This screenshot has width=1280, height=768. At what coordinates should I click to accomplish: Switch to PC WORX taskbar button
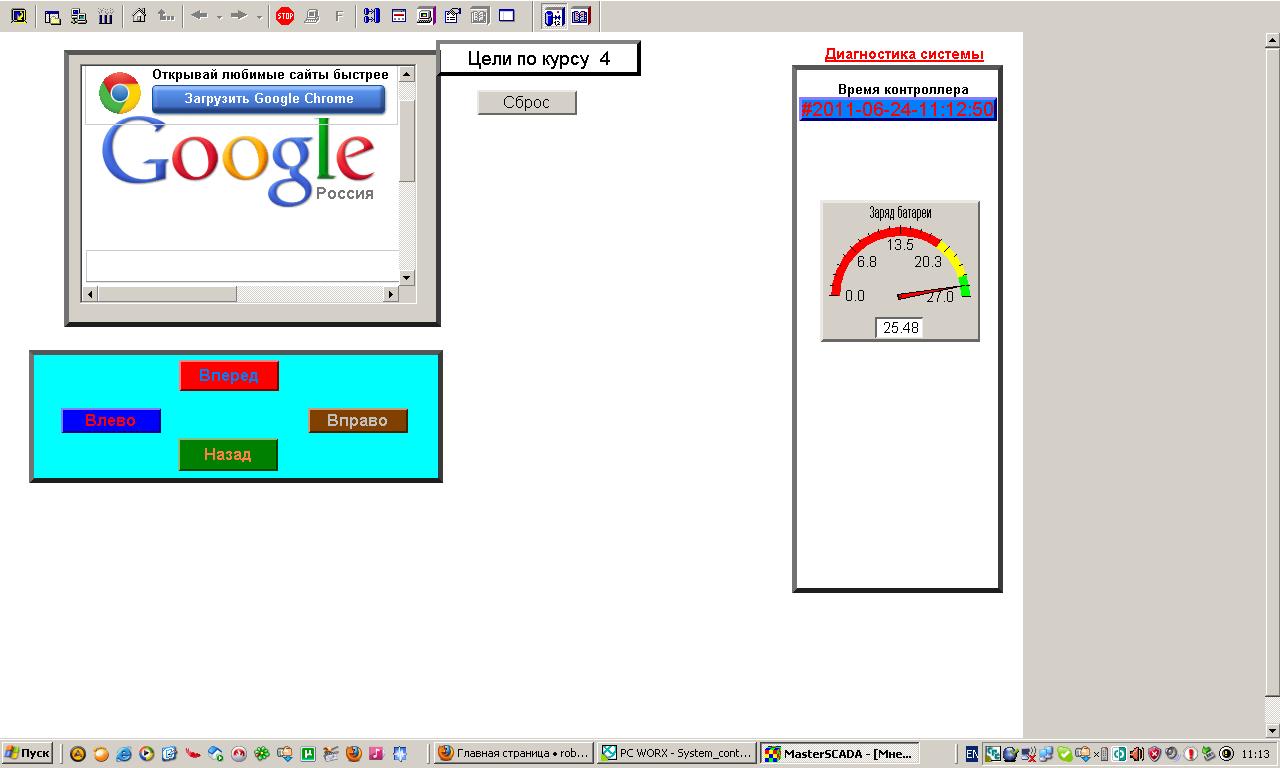(676, 754)
